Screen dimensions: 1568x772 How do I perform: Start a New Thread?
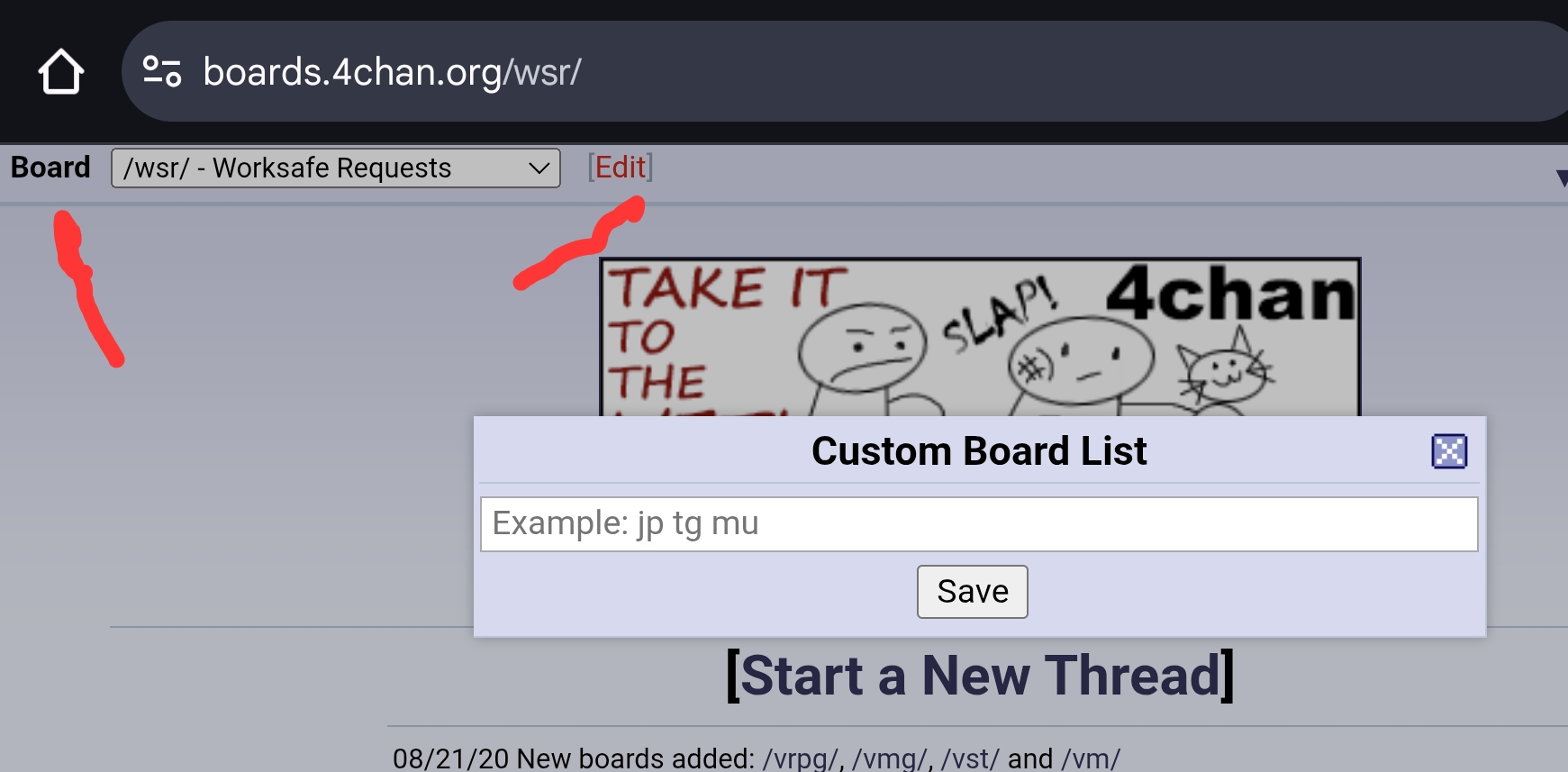(980, 676)
